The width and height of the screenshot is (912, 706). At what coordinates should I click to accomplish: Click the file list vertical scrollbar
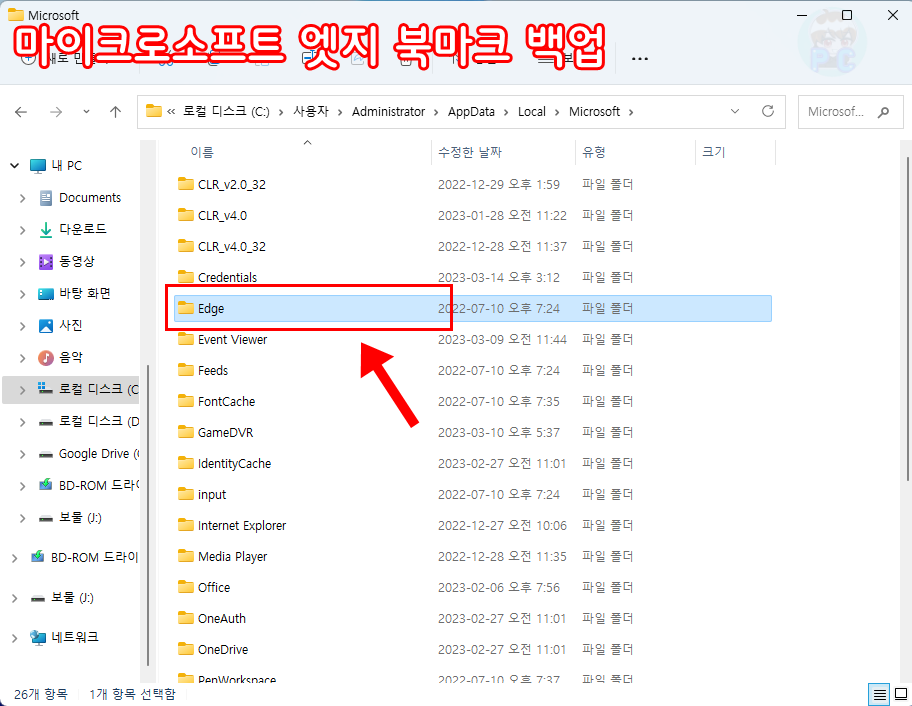tap(907, 319)
